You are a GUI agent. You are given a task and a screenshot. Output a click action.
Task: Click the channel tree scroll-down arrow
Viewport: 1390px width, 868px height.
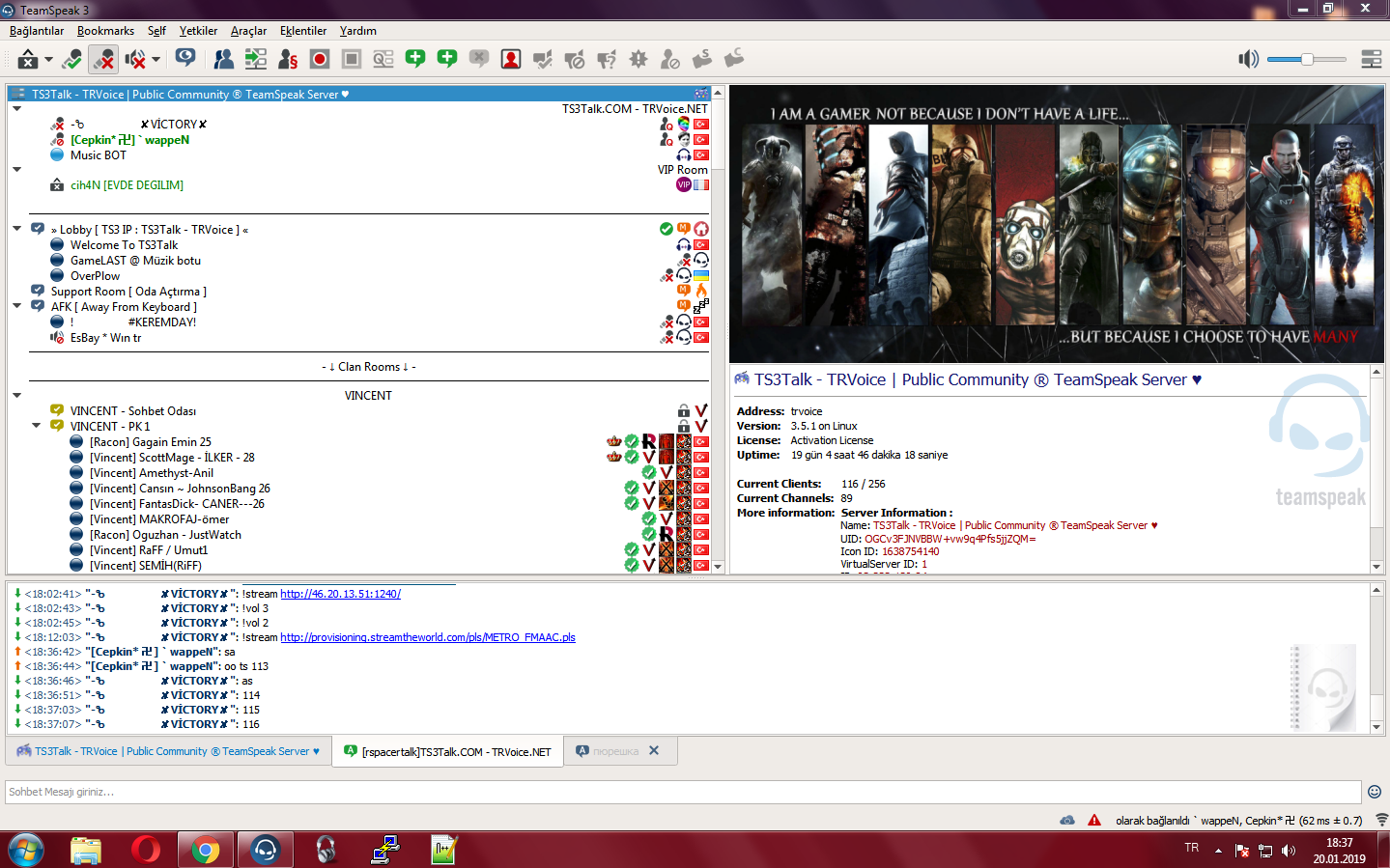(x=718, y=567)
